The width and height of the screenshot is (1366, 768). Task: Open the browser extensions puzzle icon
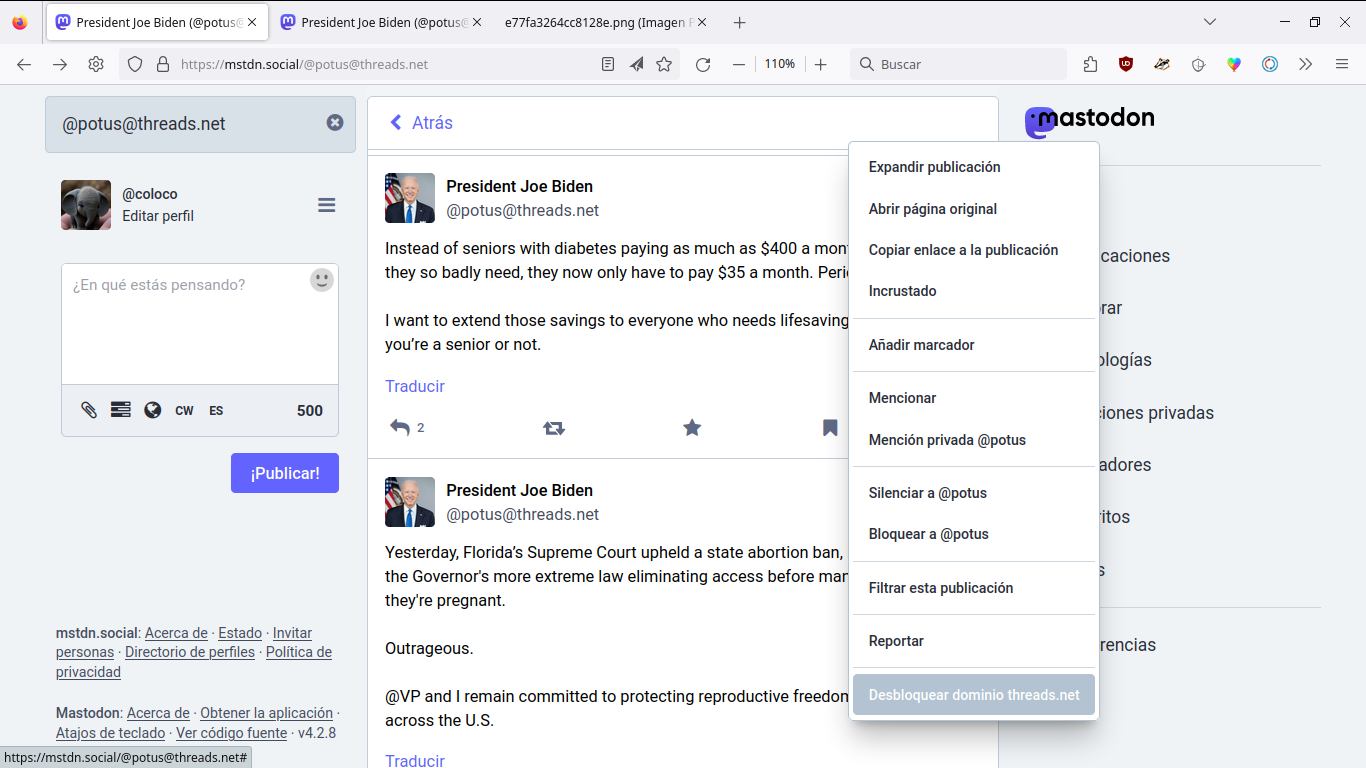pos(1090,64)
